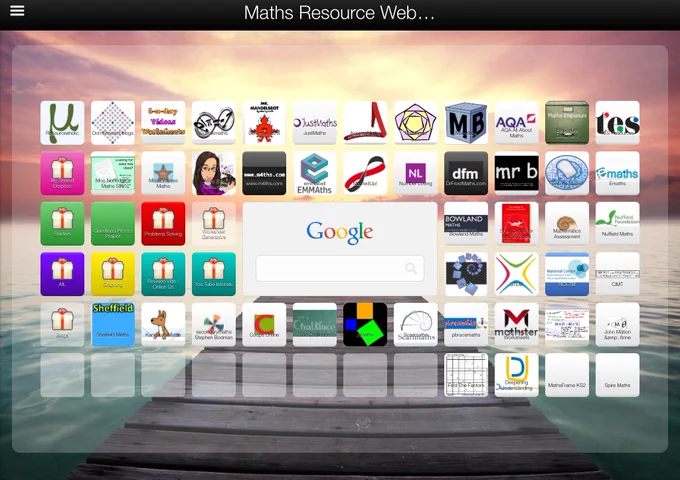
Task: Open the You Tube tutorials tile
Action: (x=214, y=274)
